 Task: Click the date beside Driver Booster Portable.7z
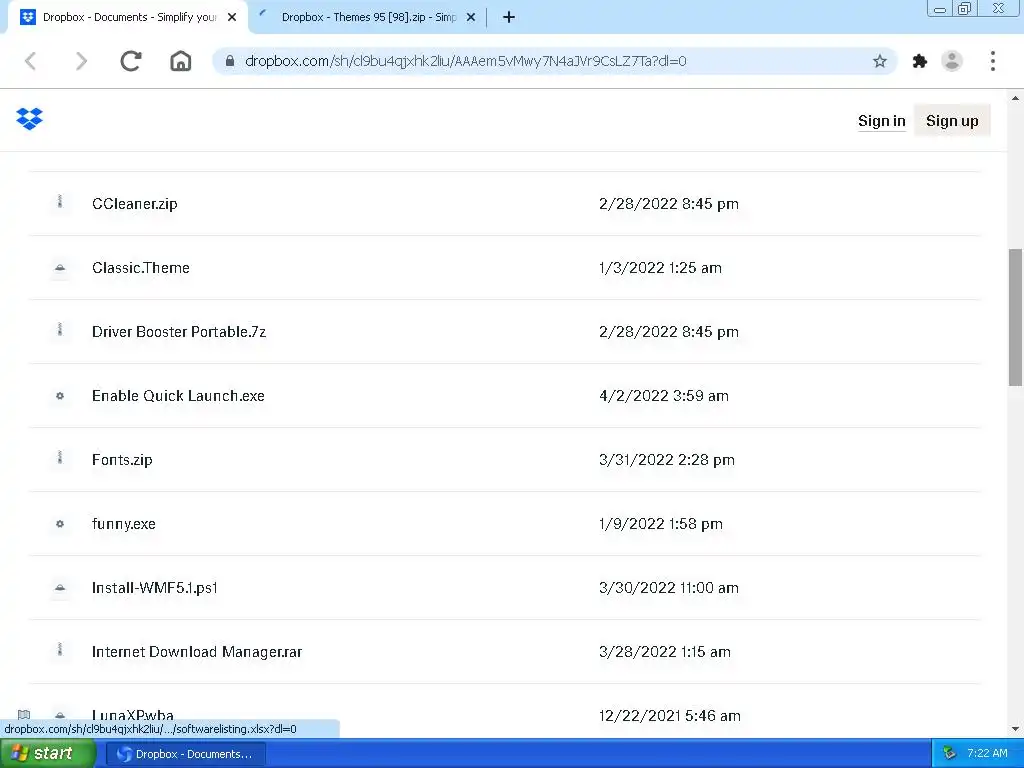[x=669, y=332]
